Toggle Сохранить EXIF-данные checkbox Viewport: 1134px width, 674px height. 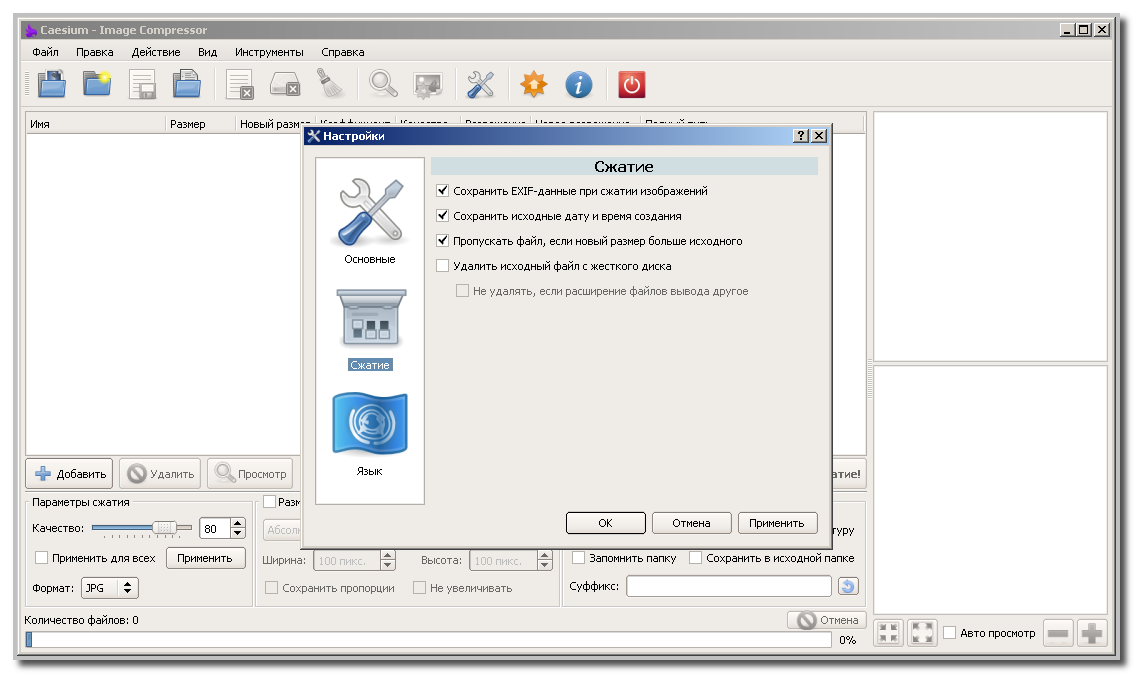(x=443, y=191)
